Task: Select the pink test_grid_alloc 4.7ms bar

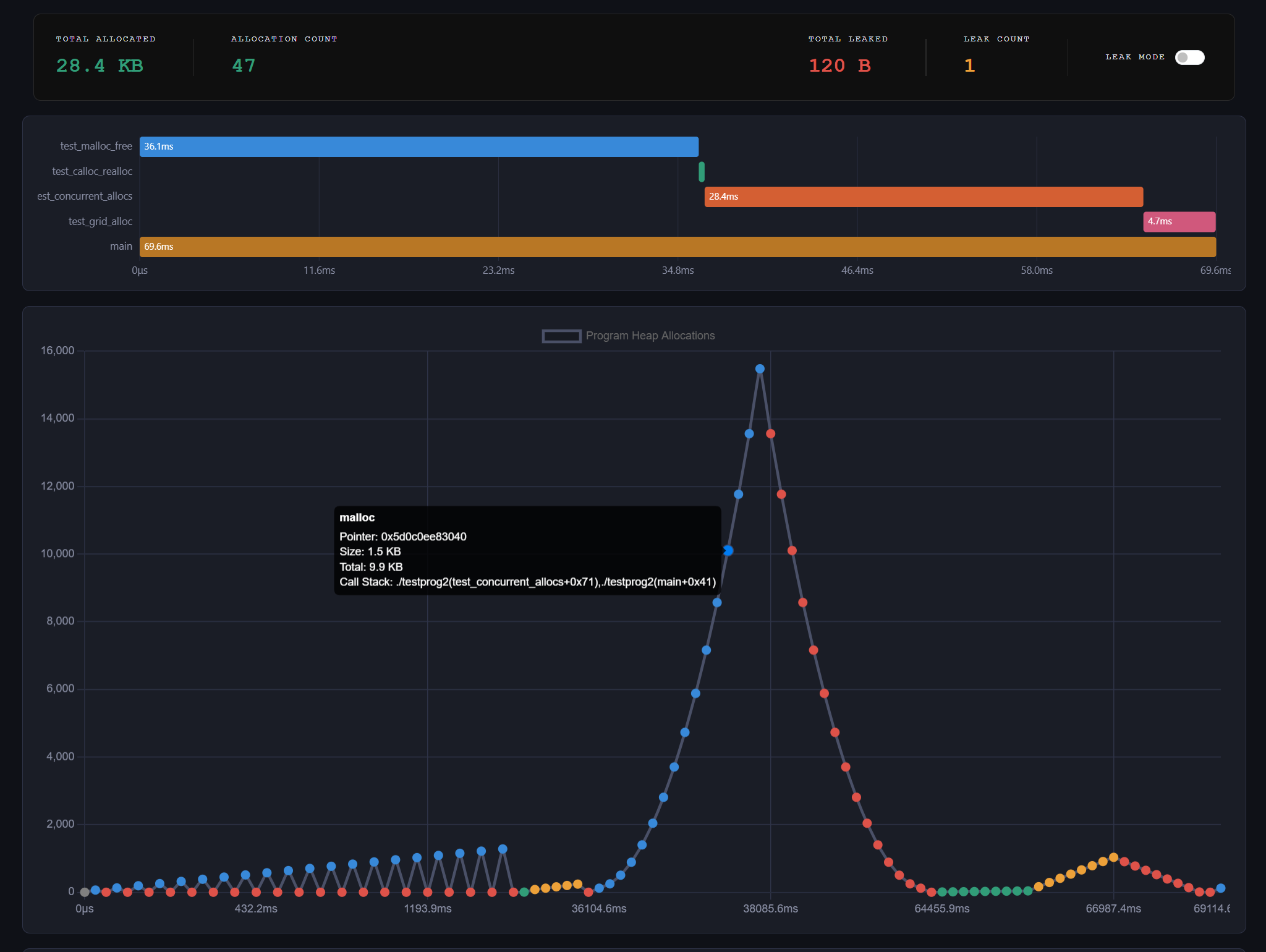Action: tap(1179, 221)
